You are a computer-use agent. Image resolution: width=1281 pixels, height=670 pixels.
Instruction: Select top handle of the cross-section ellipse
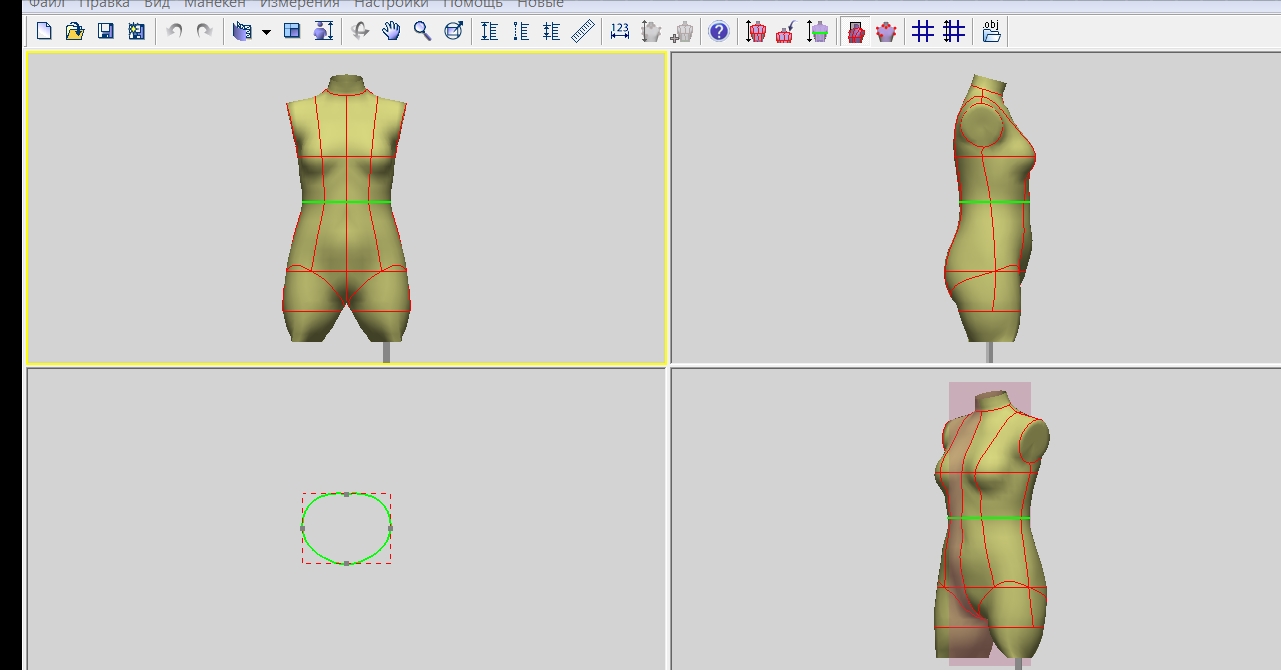(346, 494)
